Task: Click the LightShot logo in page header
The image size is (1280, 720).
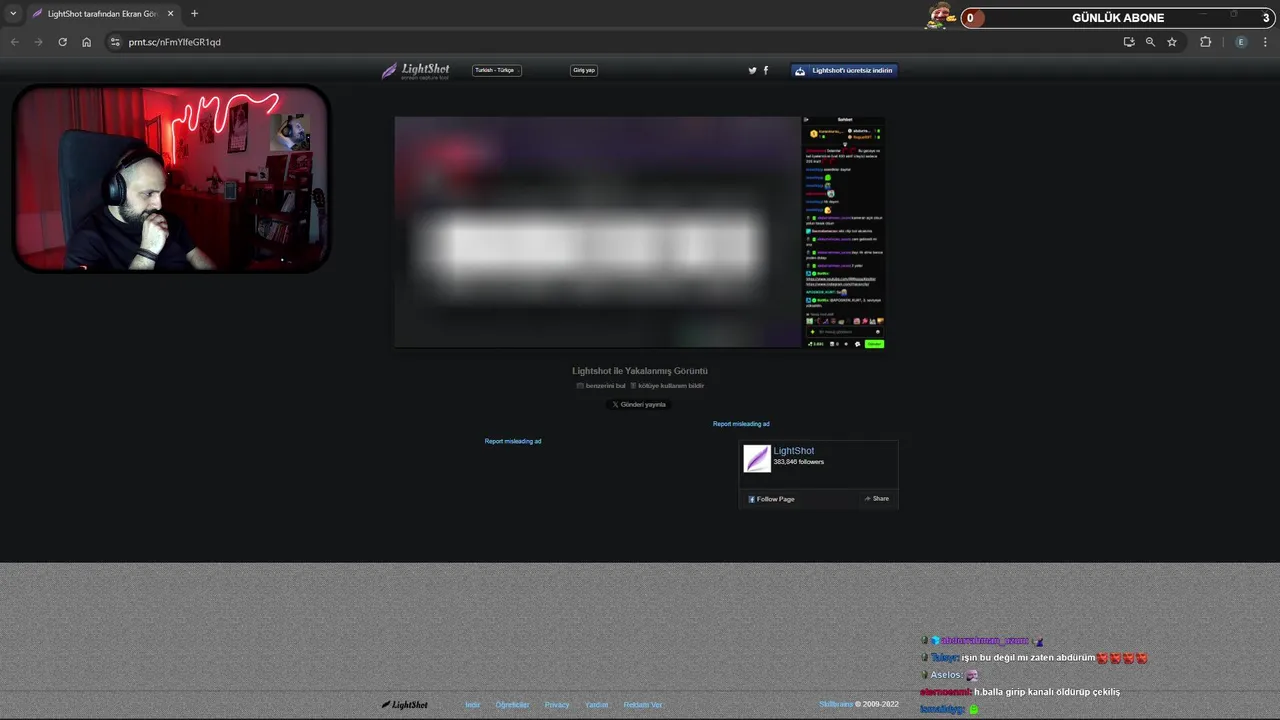Action: click(x=416, y=71)
